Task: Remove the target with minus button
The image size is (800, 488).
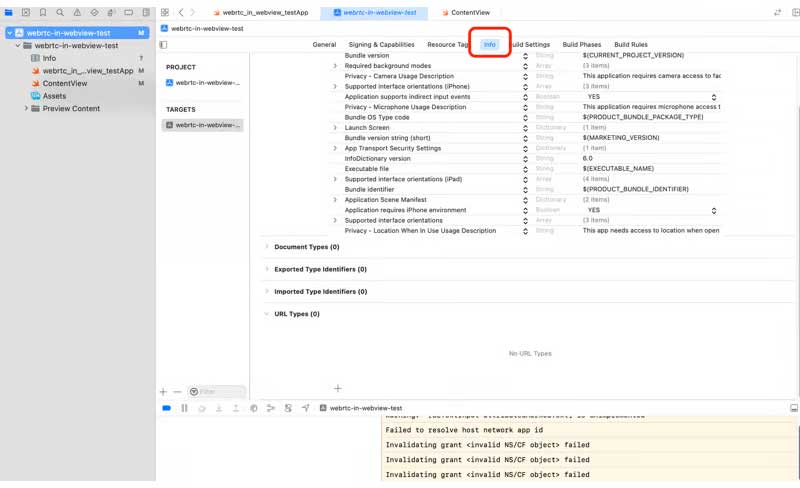Action: tap(178, 392)
